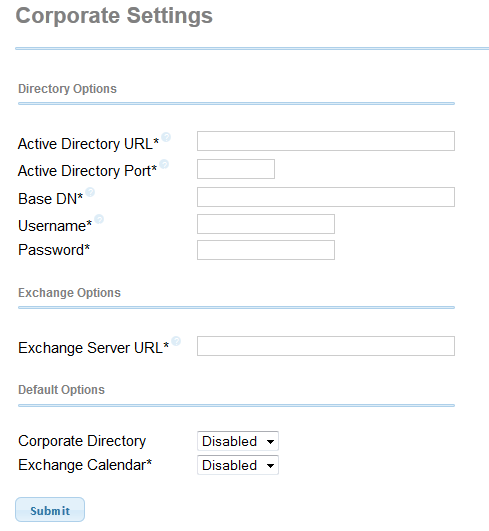This screenshot has width=489, height=531.
Task: Open help tooltip for Active Directory Port
Action: (164, 164)
